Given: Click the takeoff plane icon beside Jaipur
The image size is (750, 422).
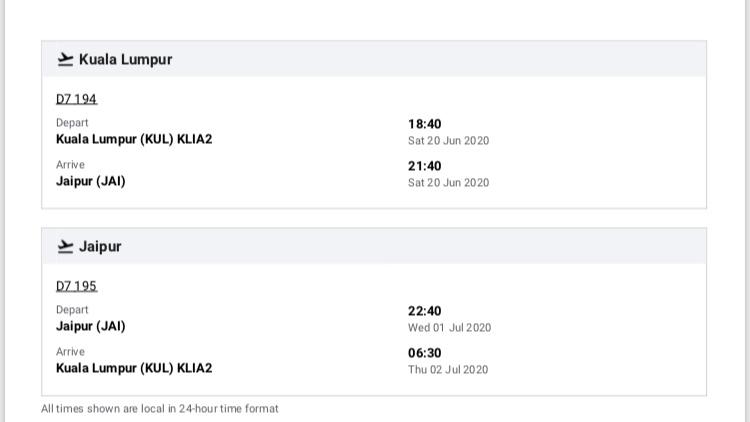Looking at the screenshot, I should [x=65, y=246].
